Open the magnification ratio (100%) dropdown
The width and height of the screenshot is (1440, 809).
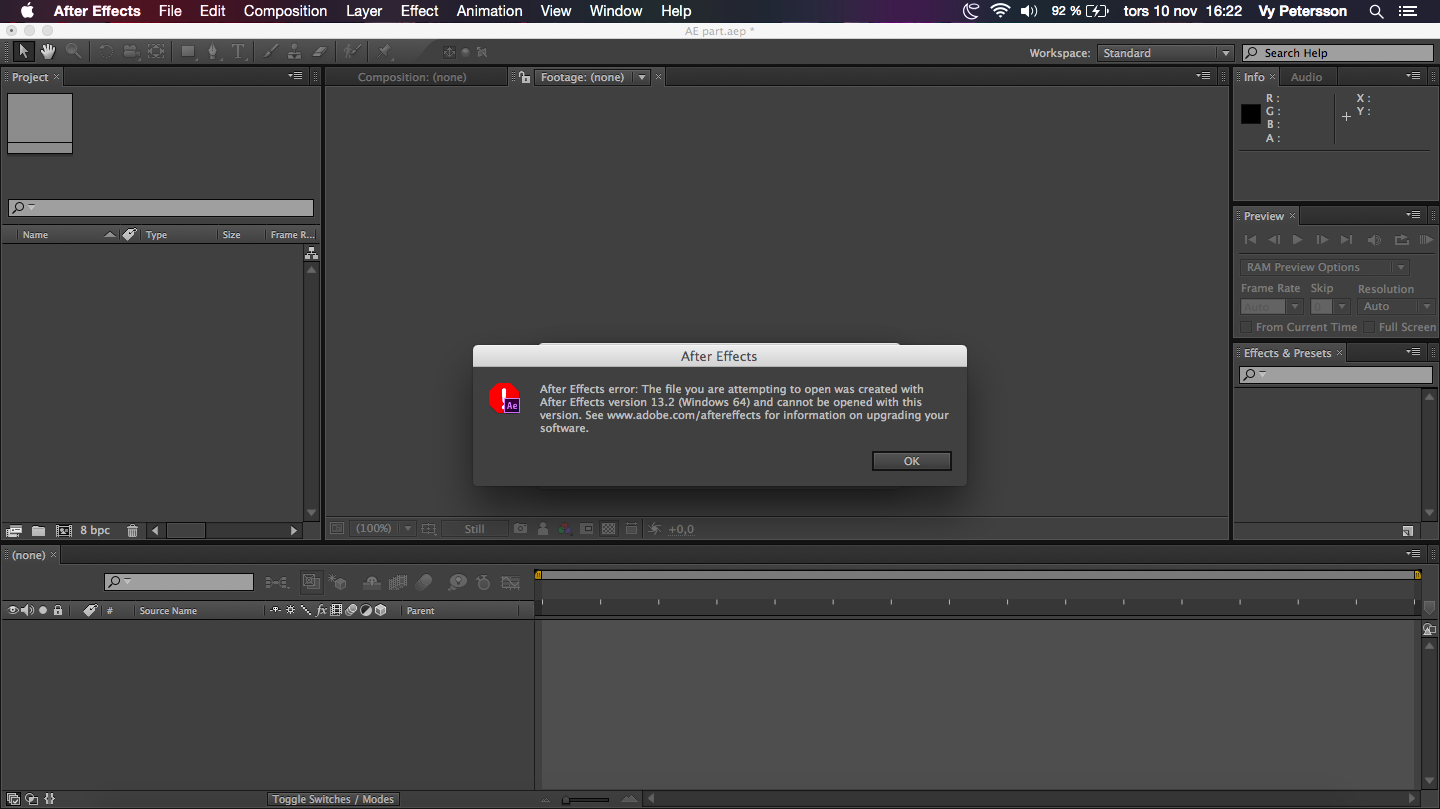coord(385,529)
